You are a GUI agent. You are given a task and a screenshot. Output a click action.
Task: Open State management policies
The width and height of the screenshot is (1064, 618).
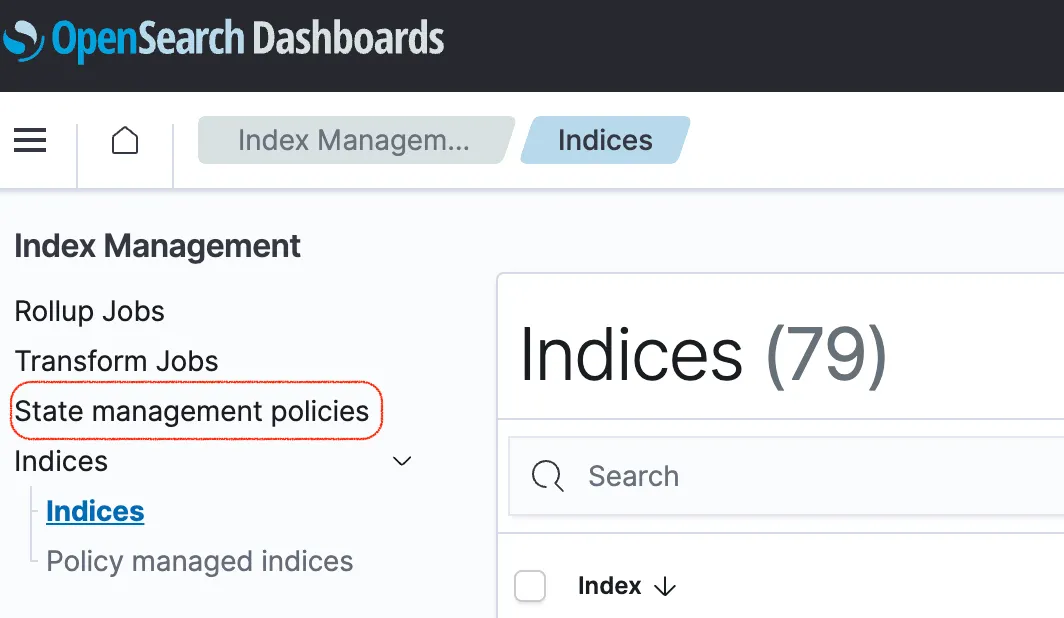[x=192, y=411]
